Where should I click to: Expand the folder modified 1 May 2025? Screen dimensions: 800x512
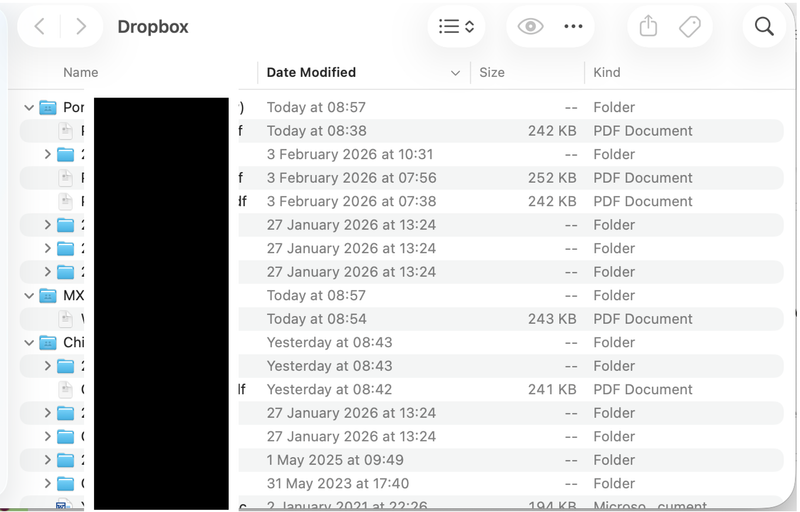point(47,460)
